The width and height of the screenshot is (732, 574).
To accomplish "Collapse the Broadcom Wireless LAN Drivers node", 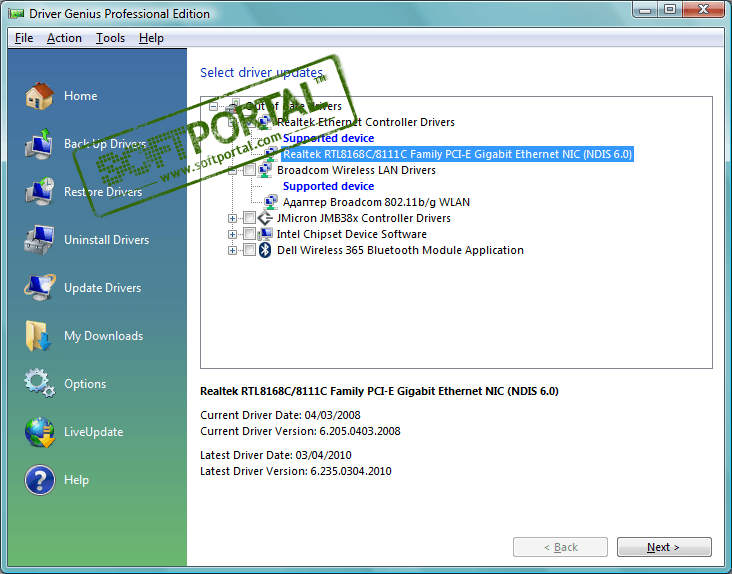I will point(232,170).
